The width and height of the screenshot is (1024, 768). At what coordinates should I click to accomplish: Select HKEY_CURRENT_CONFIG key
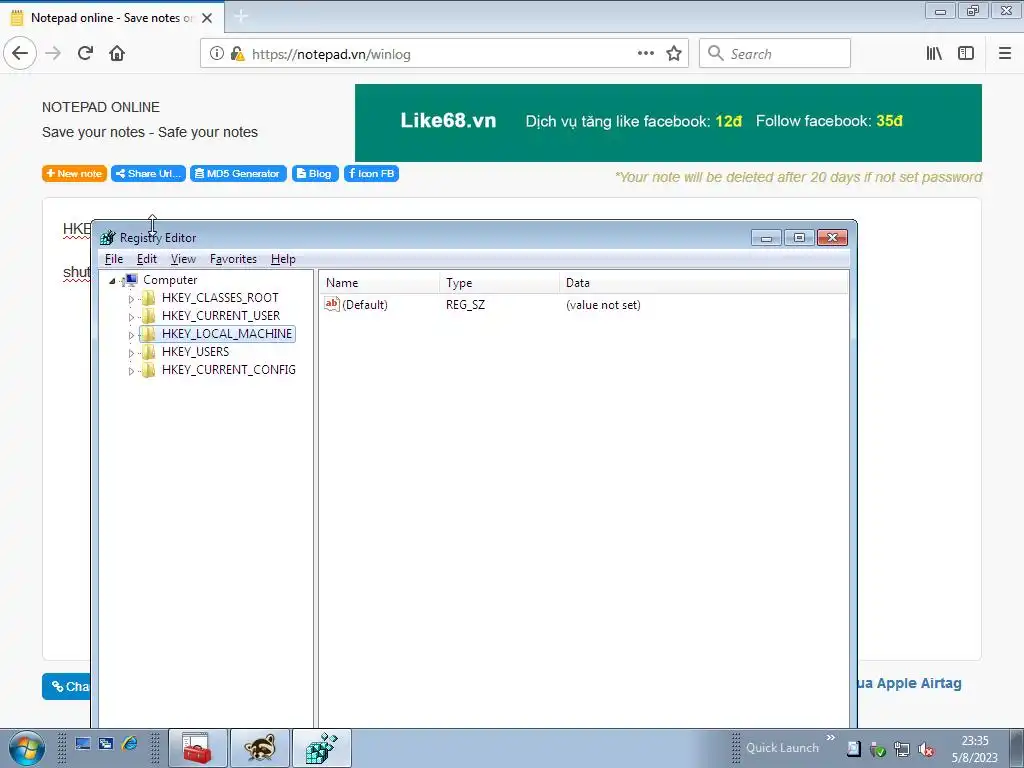(x=229, y=370)
